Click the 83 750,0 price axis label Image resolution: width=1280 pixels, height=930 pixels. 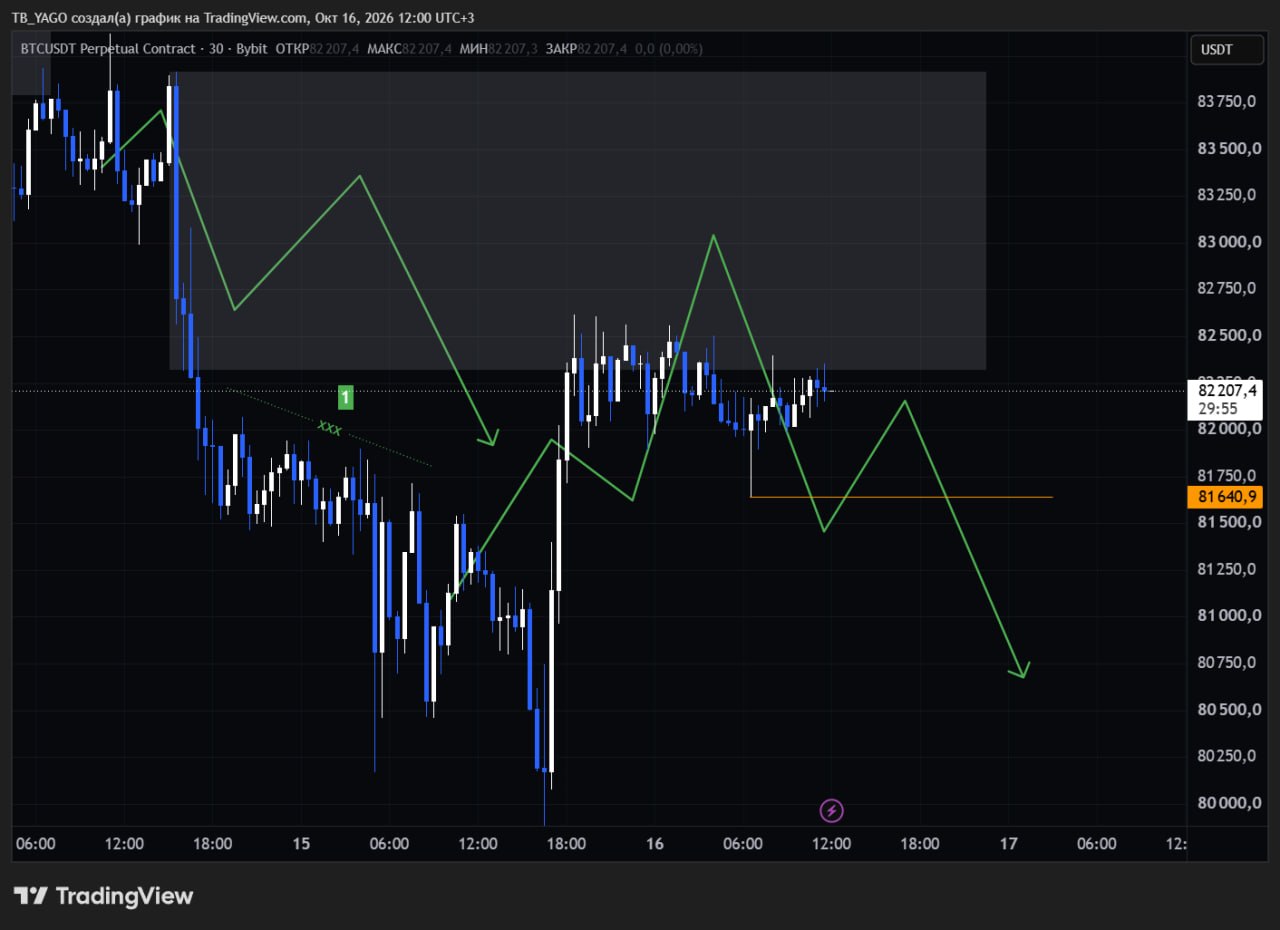coord(1226,102)
